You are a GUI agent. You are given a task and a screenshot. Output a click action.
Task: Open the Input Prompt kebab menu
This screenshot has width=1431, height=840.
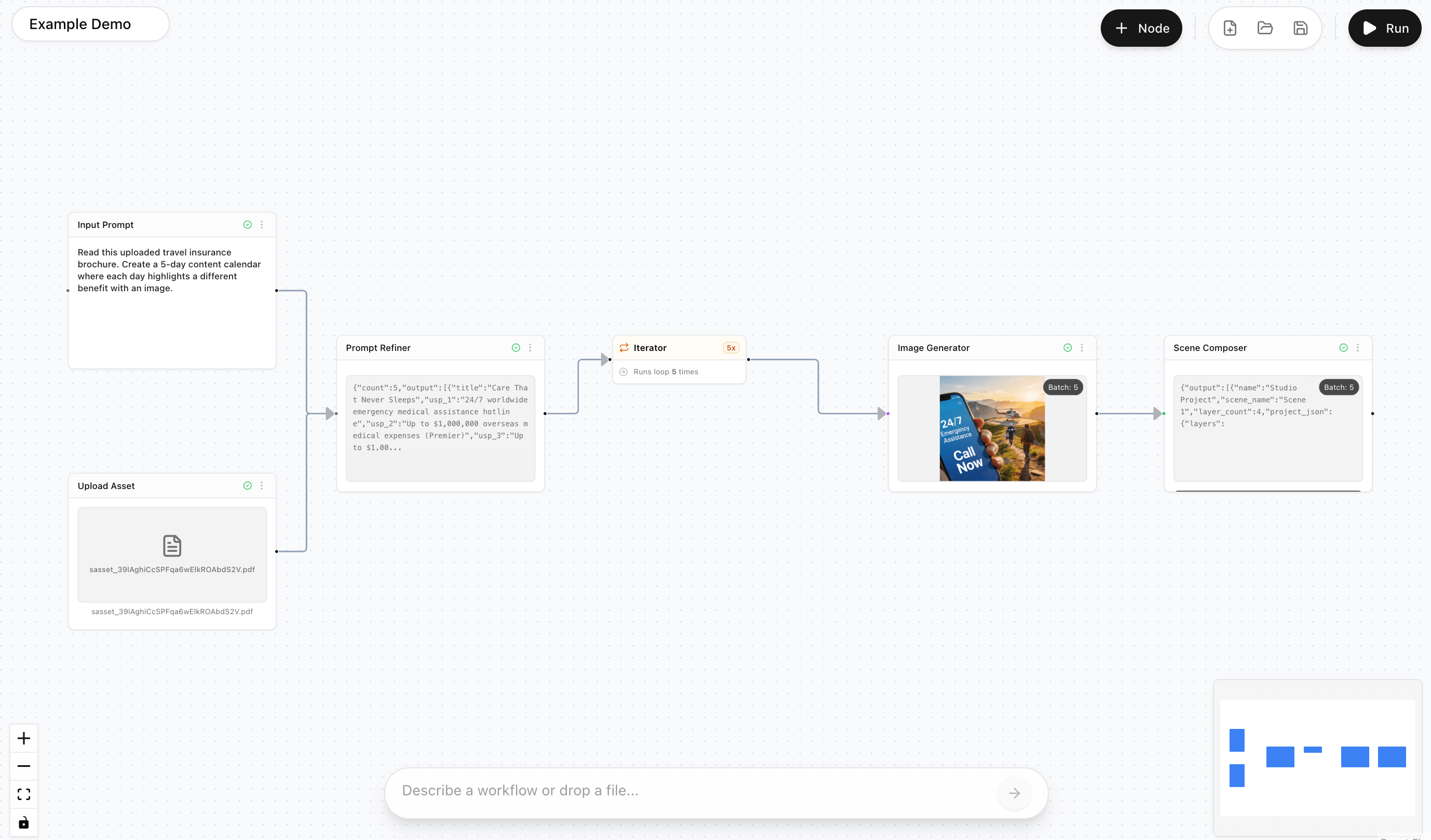click(x=262, y=224)
